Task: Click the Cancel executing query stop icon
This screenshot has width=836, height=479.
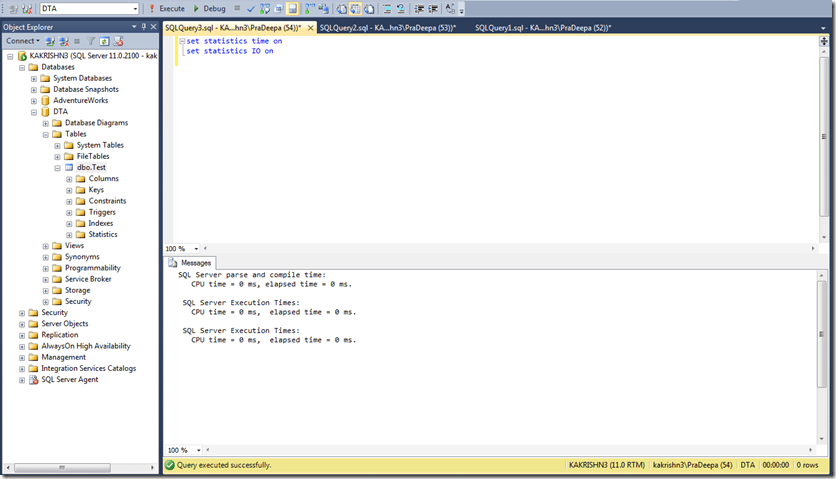Action: point(237,9)
